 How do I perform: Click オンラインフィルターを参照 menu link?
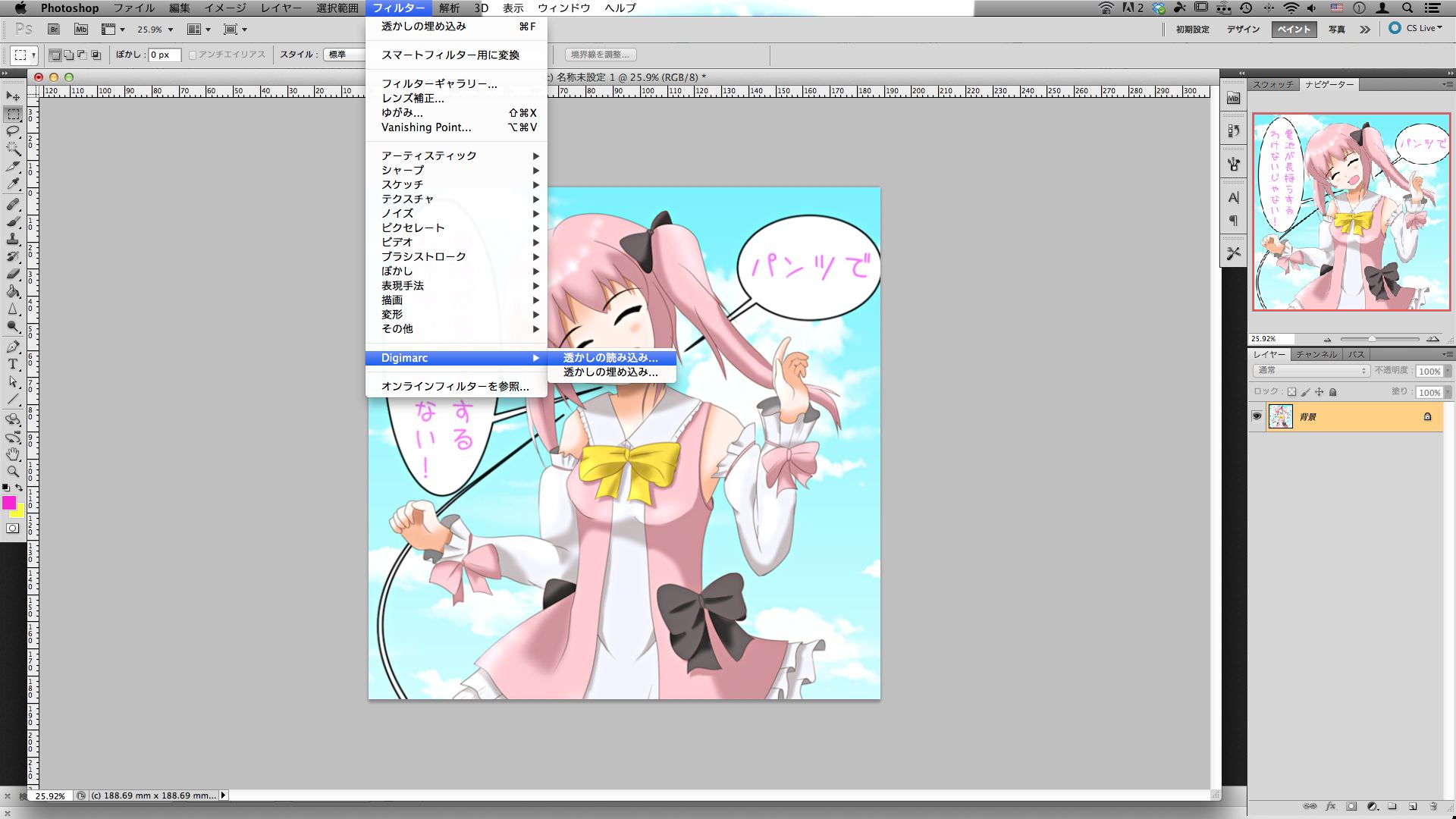456,387
